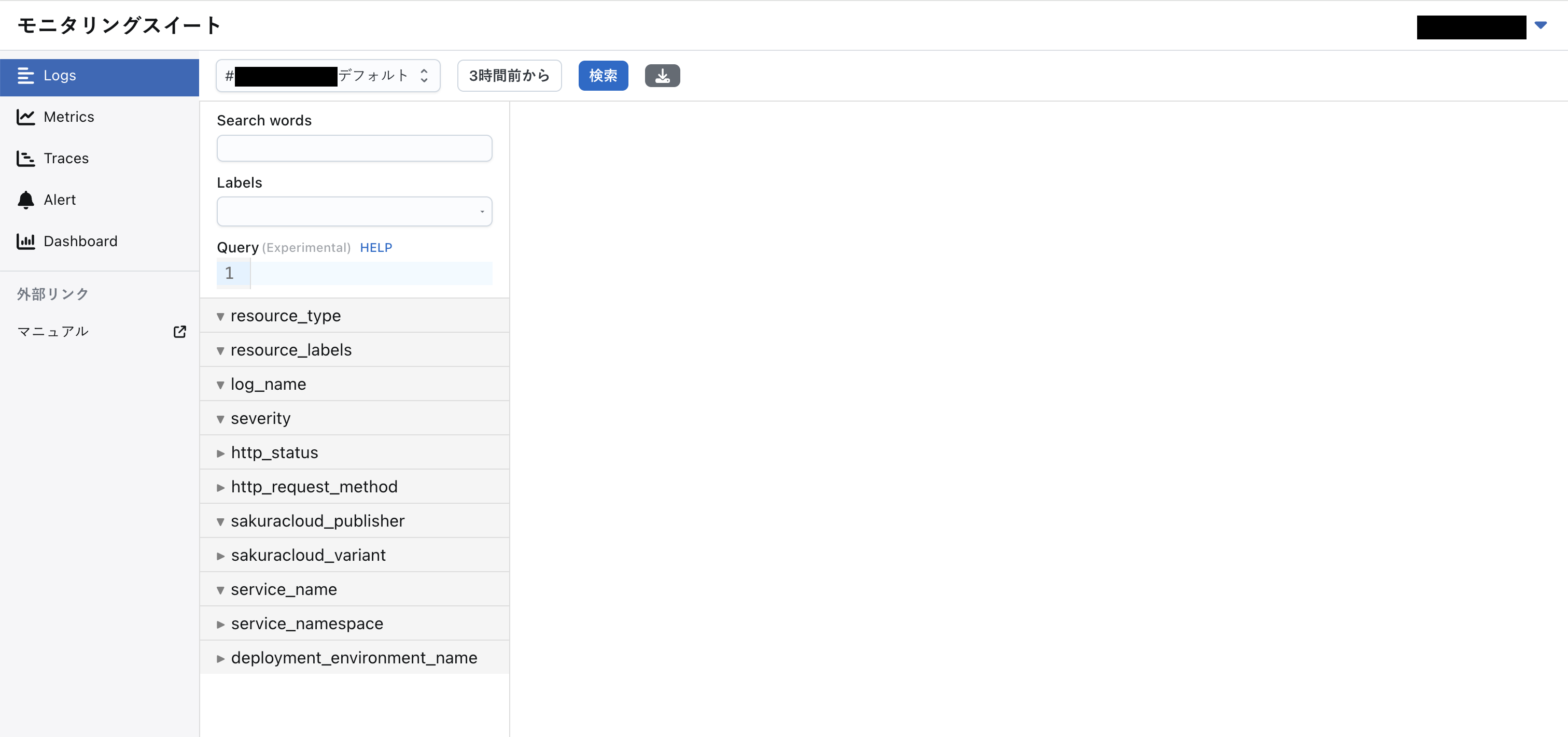Click the 検索 search button
The height and width of the screenshot is (737, 1568).
pos(603,76)
